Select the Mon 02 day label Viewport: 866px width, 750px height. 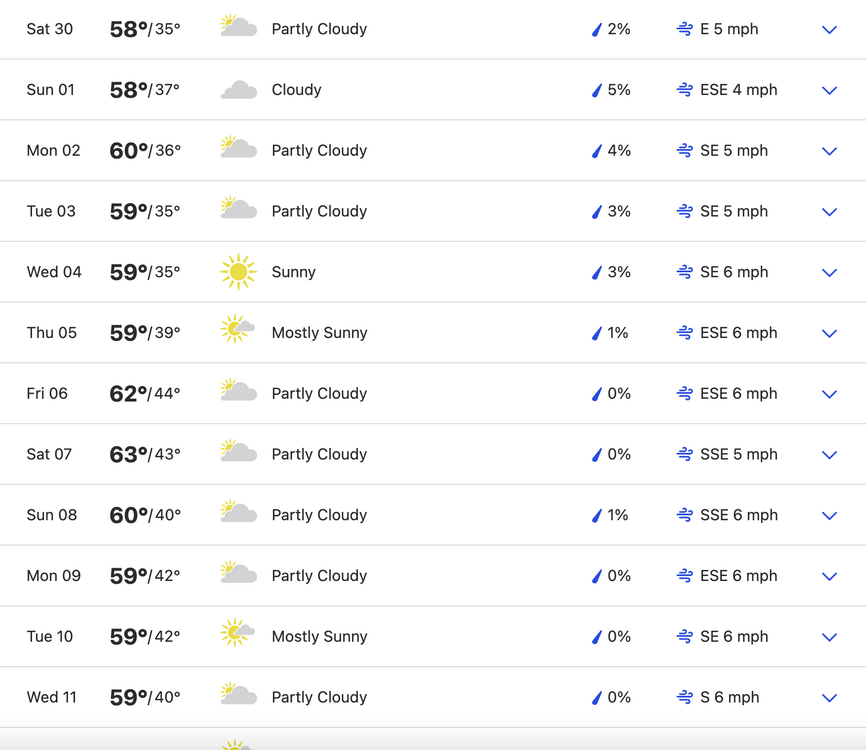pos(54,150)
